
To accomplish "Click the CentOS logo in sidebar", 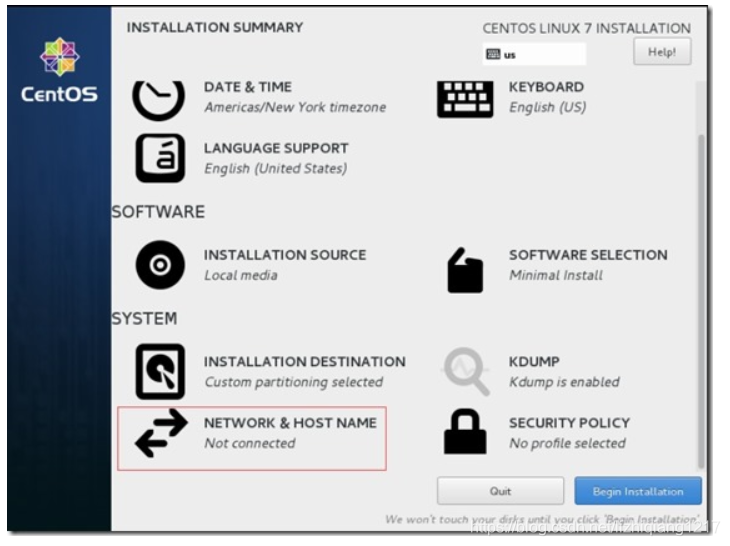I will [59, 70].
